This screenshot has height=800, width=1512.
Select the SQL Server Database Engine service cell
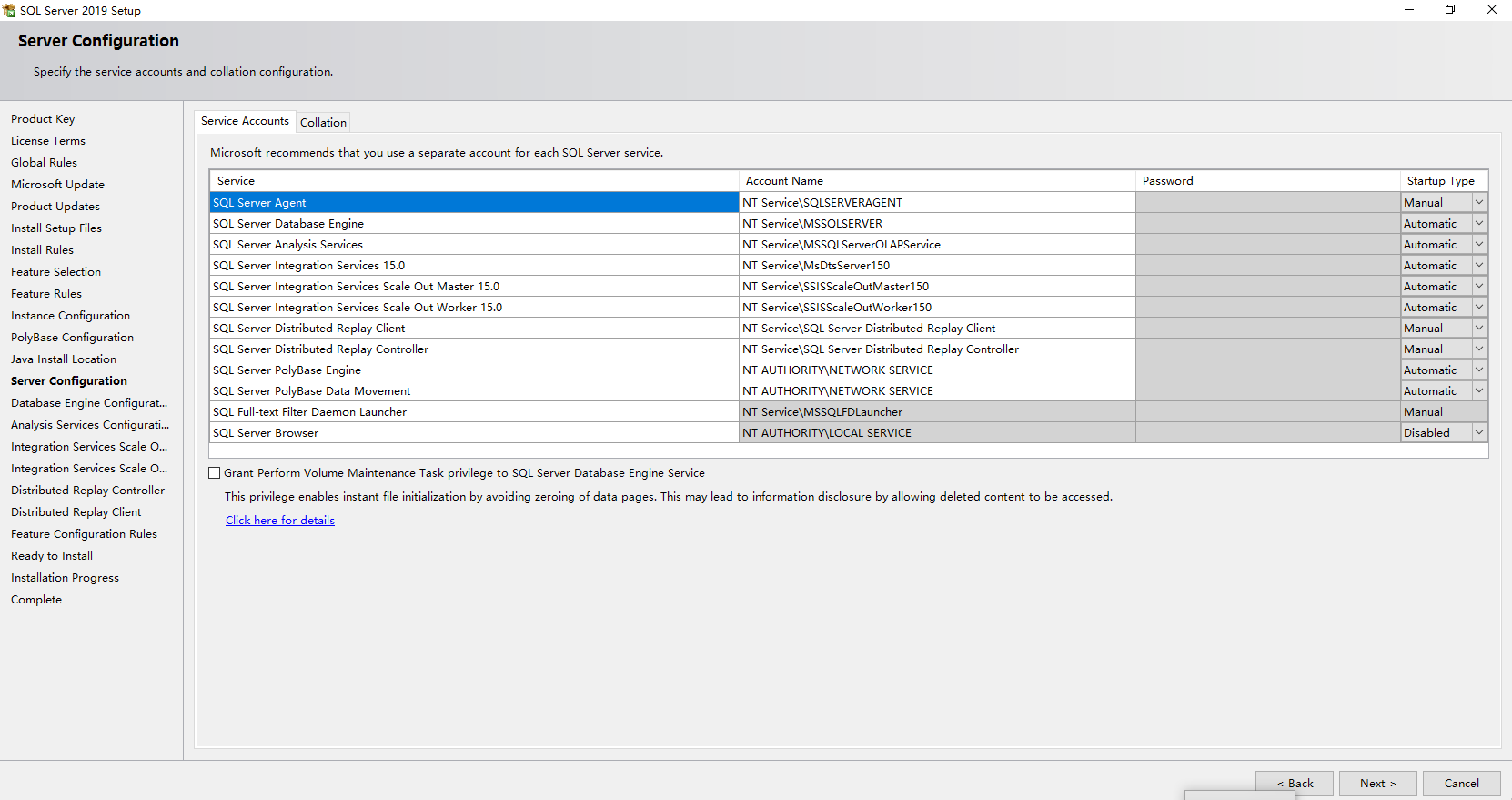[x=474, y=223]
